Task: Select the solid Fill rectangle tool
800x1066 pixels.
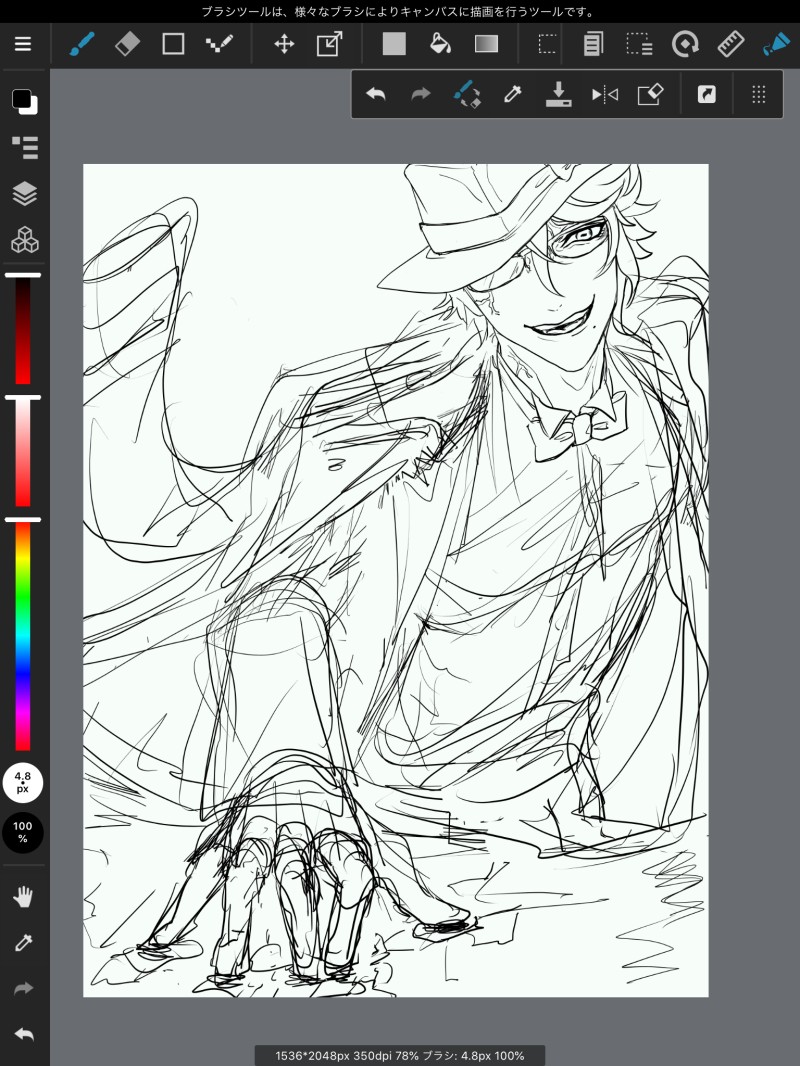Action: click(x=394, y=44)
